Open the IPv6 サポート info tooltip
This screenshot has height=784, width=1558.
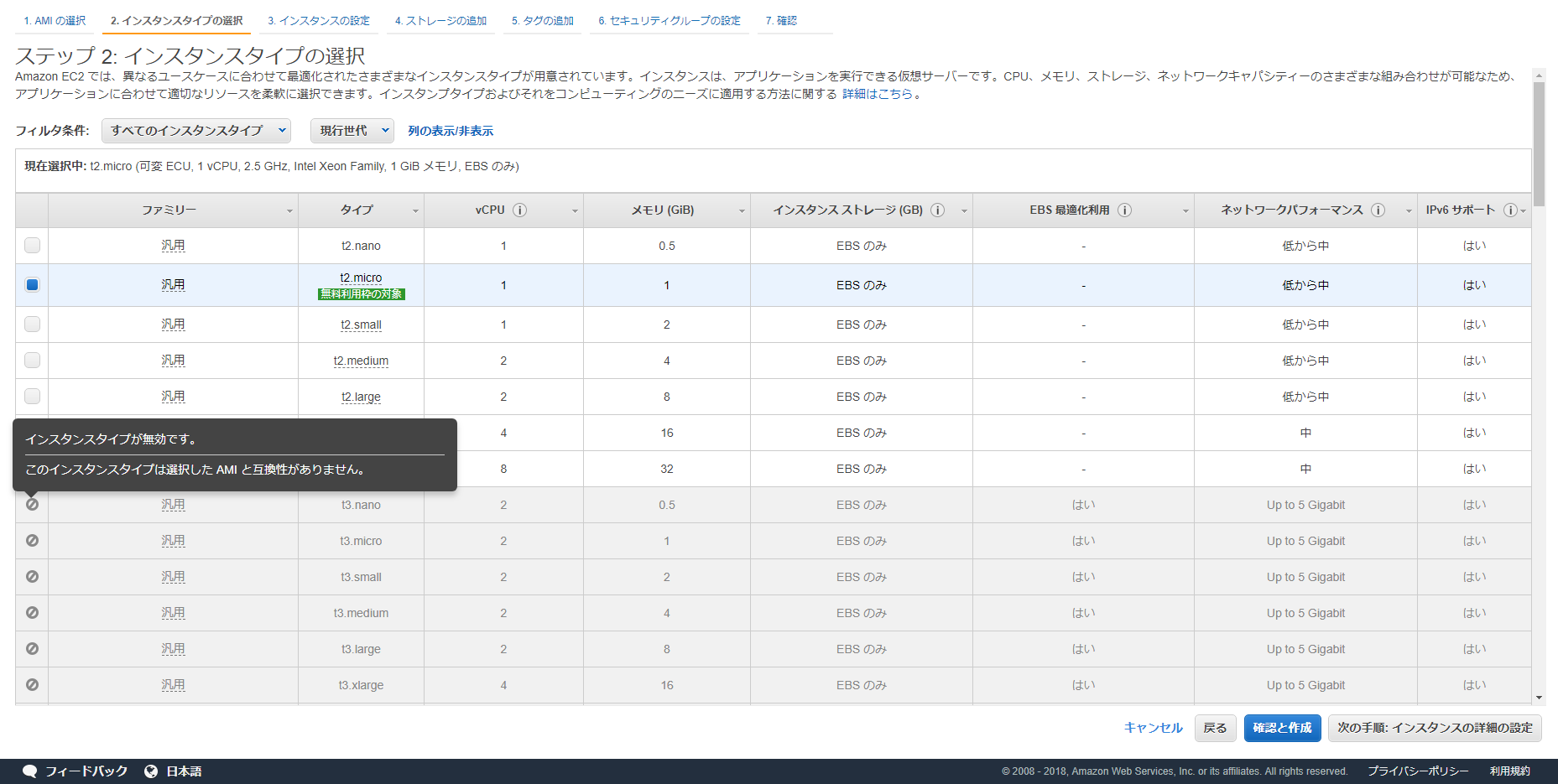click(x=1512, y=210)
